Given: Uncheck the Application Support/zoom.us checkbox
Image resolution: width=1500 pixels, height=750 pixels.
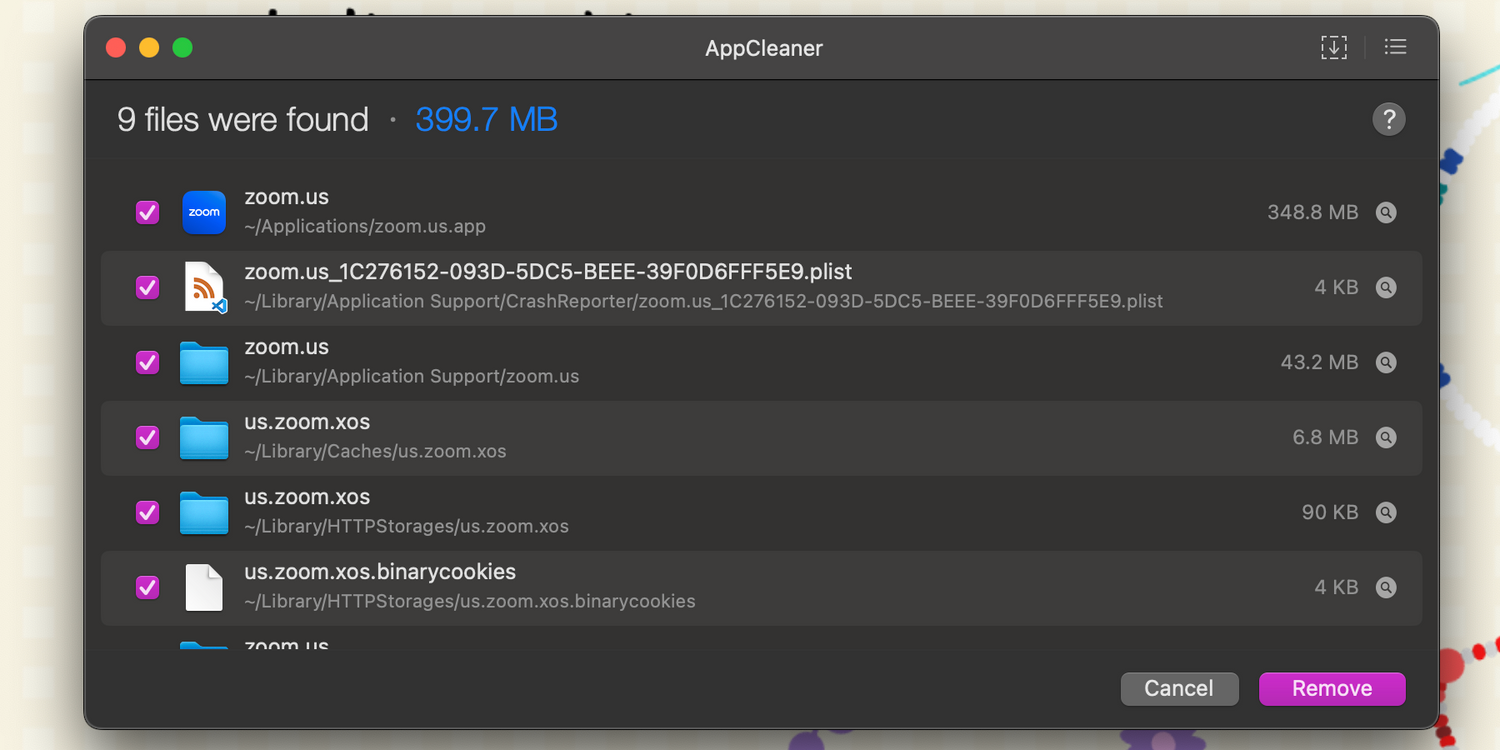Looking at the screenshot, I should [147, 362].
